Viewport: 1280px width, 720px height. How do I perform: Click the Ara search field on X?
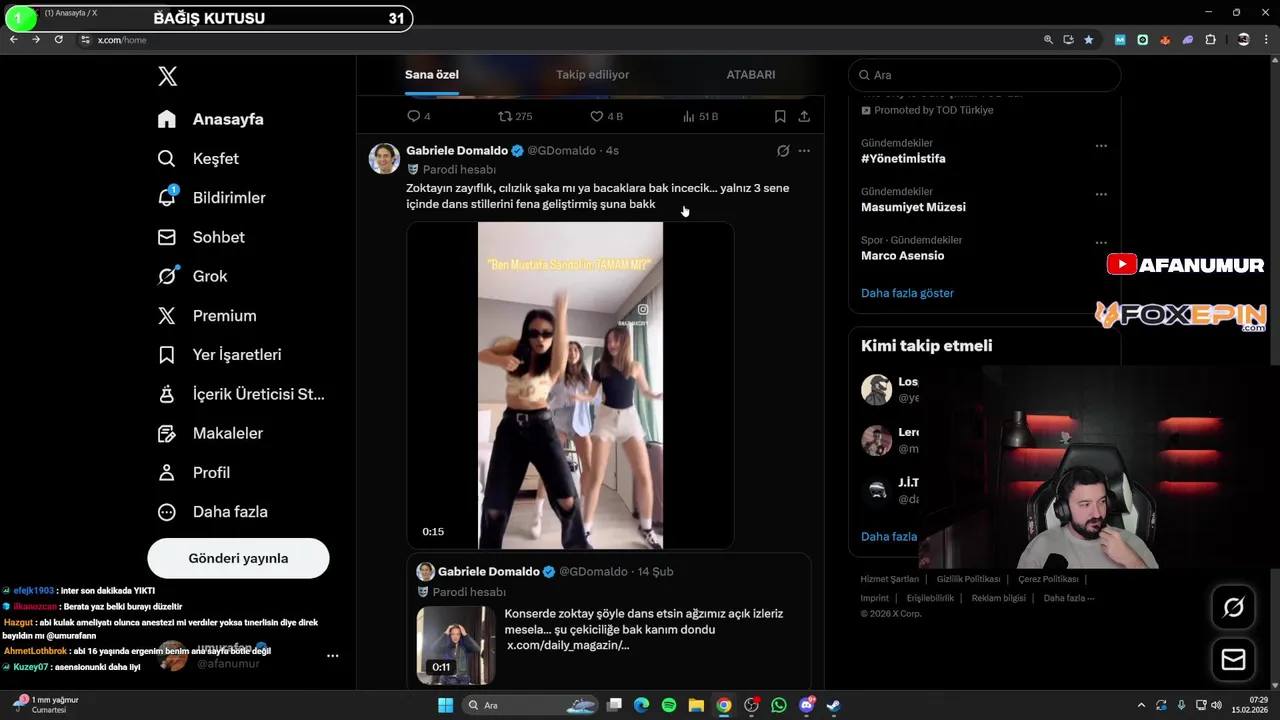pyautogui.click(x=985, y=75)
